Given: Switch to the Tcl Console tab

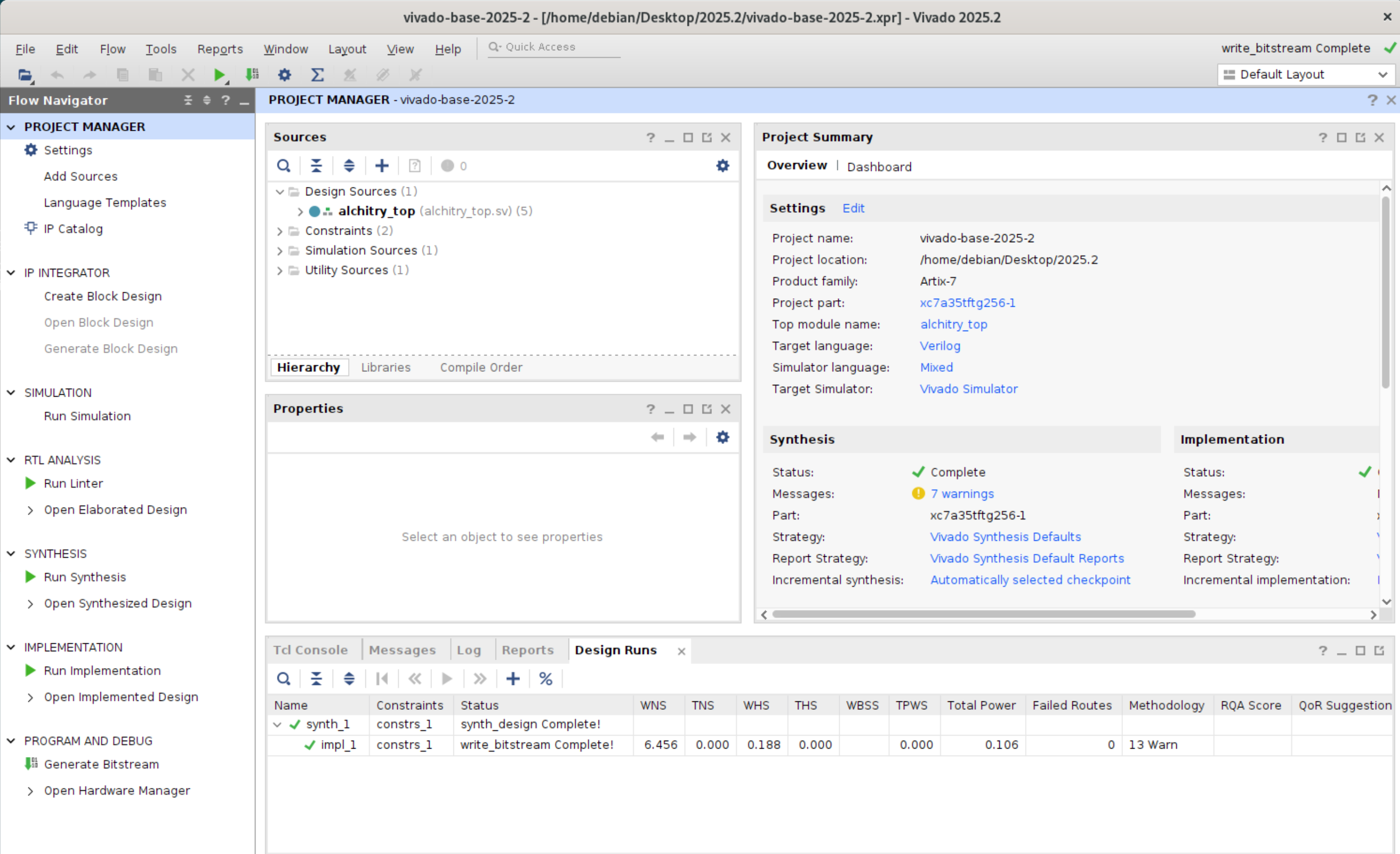Looking at the screenshot, I should click(x=310, y=650).
